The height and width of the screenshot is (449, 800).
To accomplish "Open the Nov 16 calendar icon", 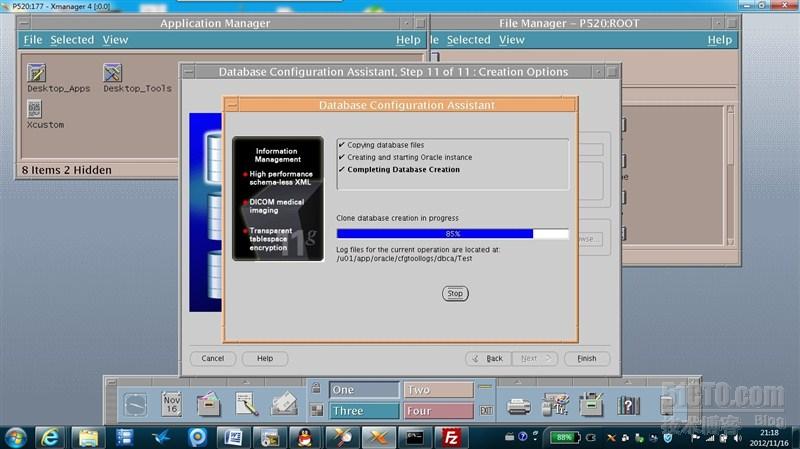I will pos(171,405).
